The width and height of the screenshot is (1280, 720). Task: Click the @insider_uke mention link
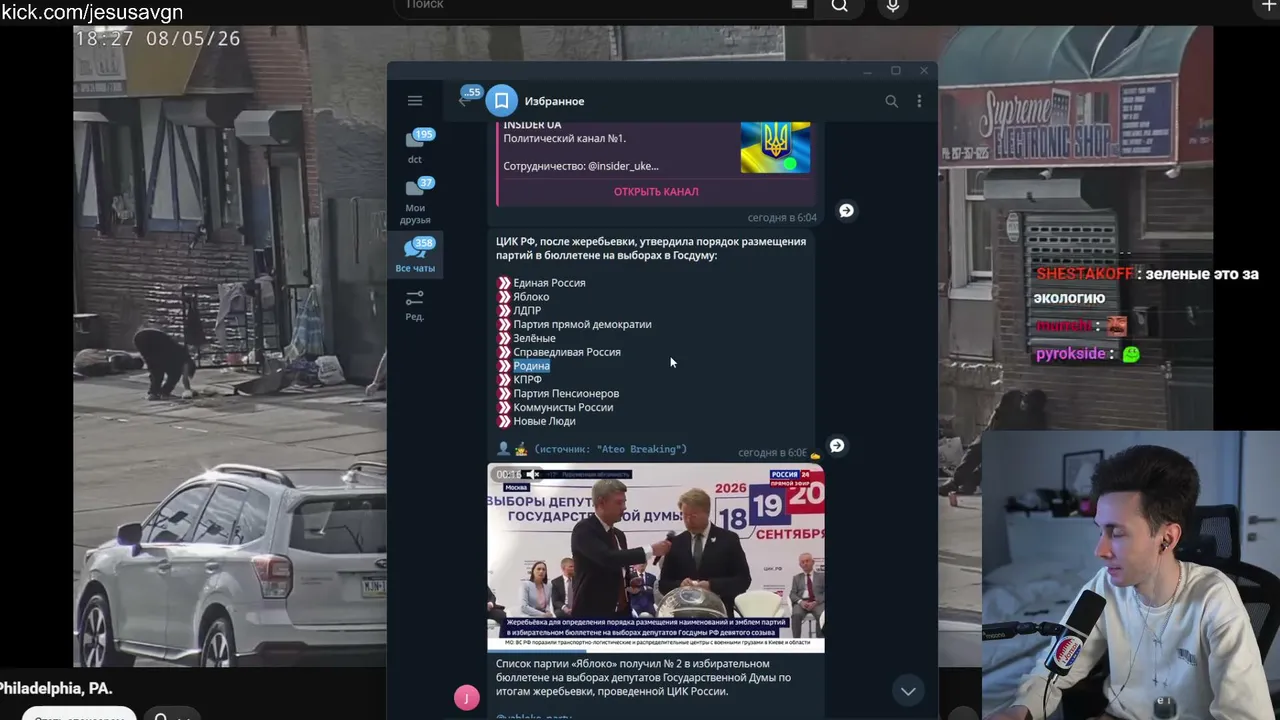pos(623,166)
